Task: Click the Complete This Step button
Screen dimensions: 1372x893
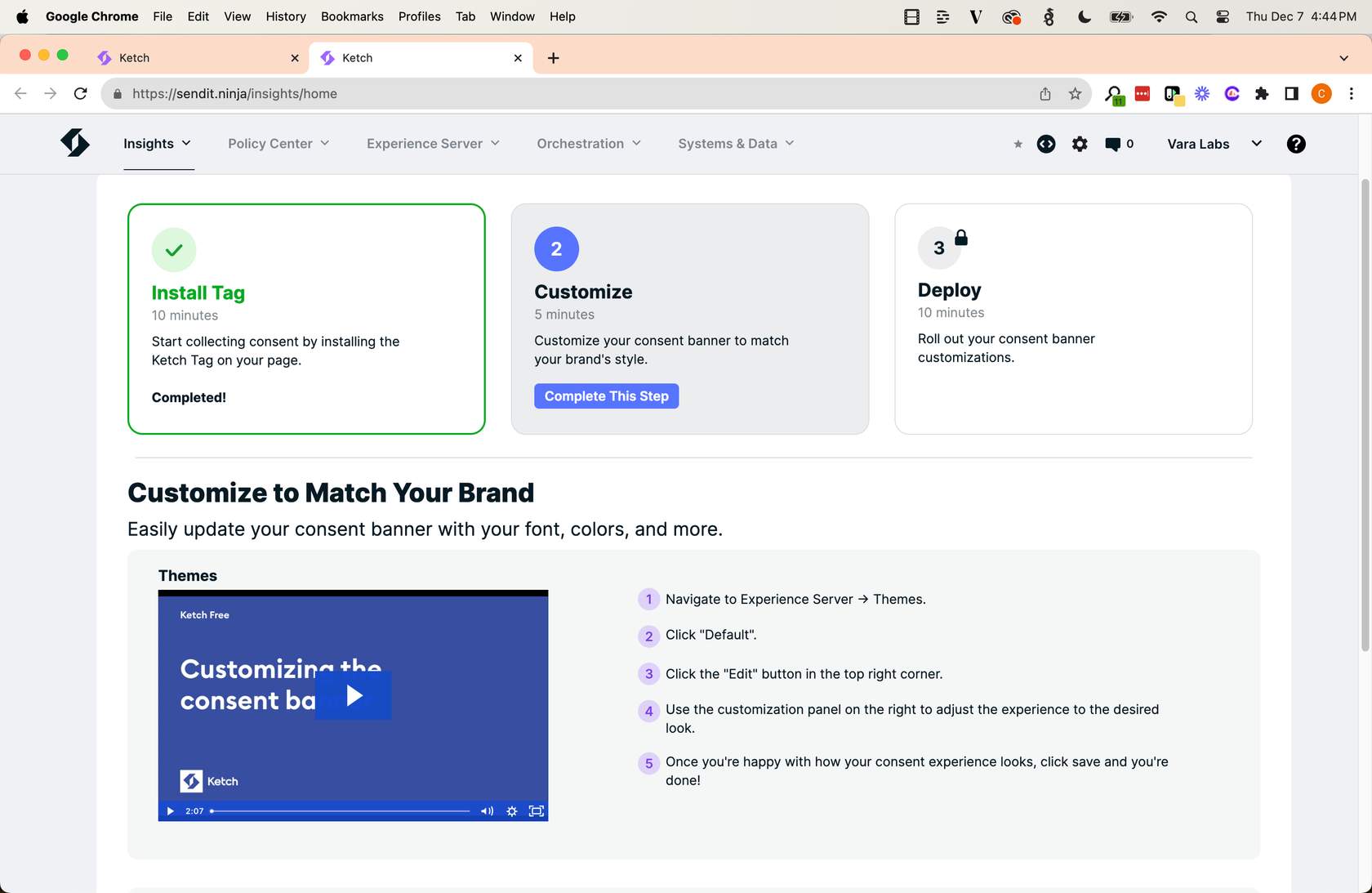Action: [x=606, y=396]
